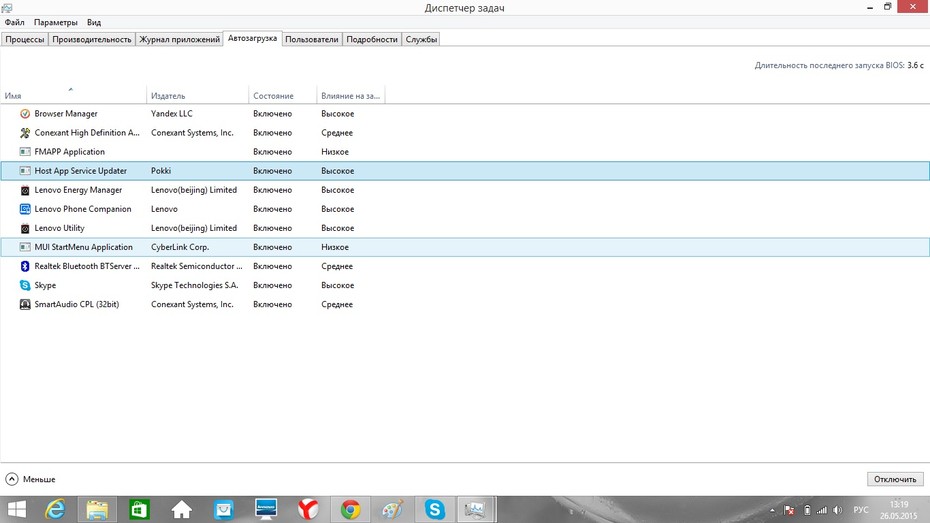Click the Отключить button
Image resolution: width=930 pixels, height=523 pixels.
tap(895, 479)
